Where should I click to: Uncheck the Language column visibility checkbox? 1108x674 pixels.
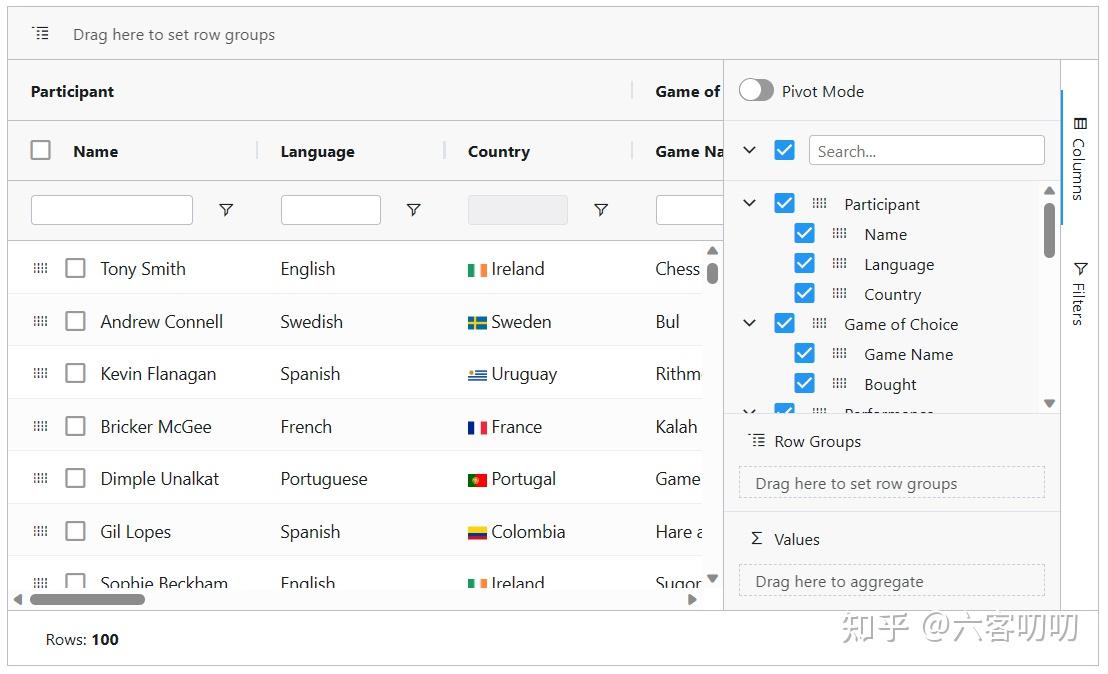tap(804, 264)
